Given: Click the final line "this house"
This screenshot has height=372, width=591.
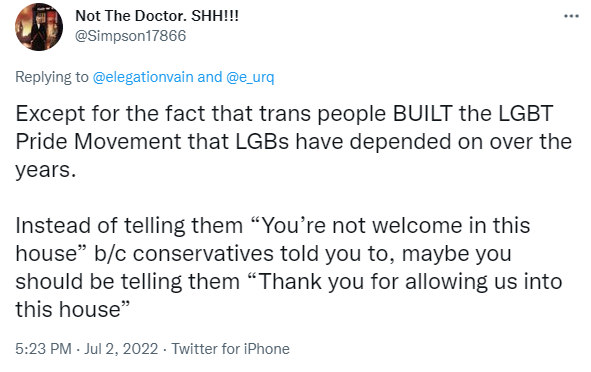Looking at the screenshot, I should click(x=72, y=309).
